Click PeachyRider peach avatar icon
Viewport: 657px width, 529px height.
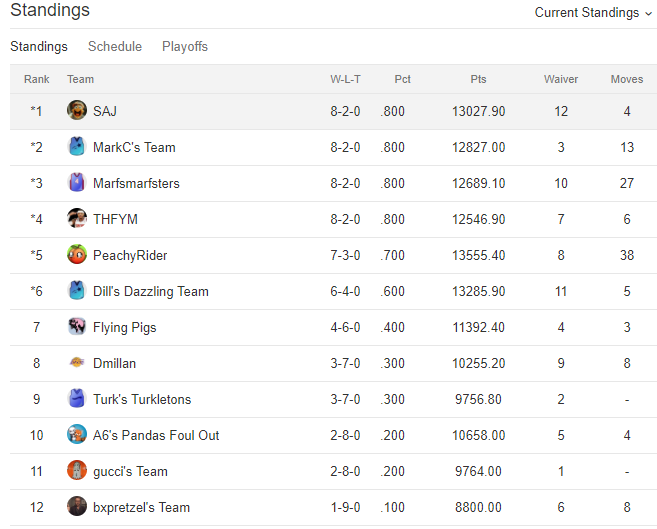point(77,254)
